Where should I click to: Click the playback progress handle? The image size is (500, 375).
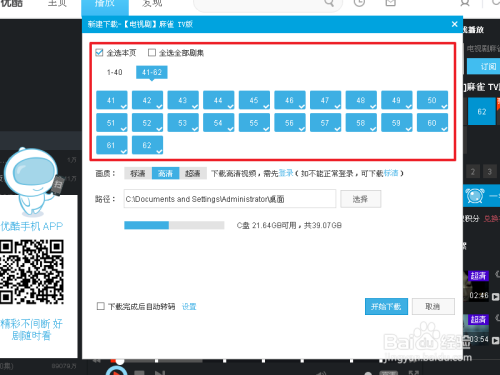point(119,361)
